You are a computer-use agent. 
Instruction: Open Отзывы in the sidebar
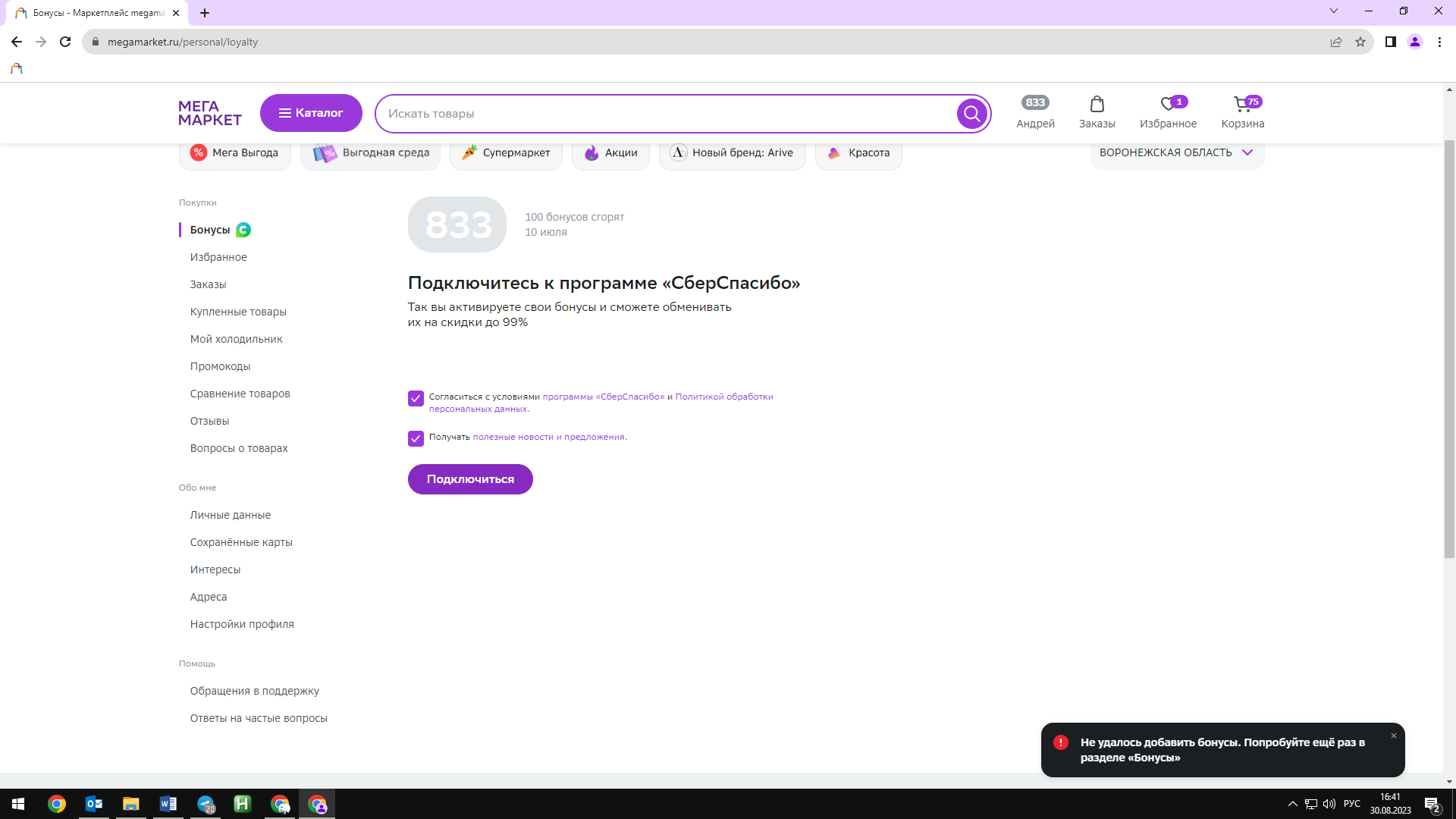point(209,421)
